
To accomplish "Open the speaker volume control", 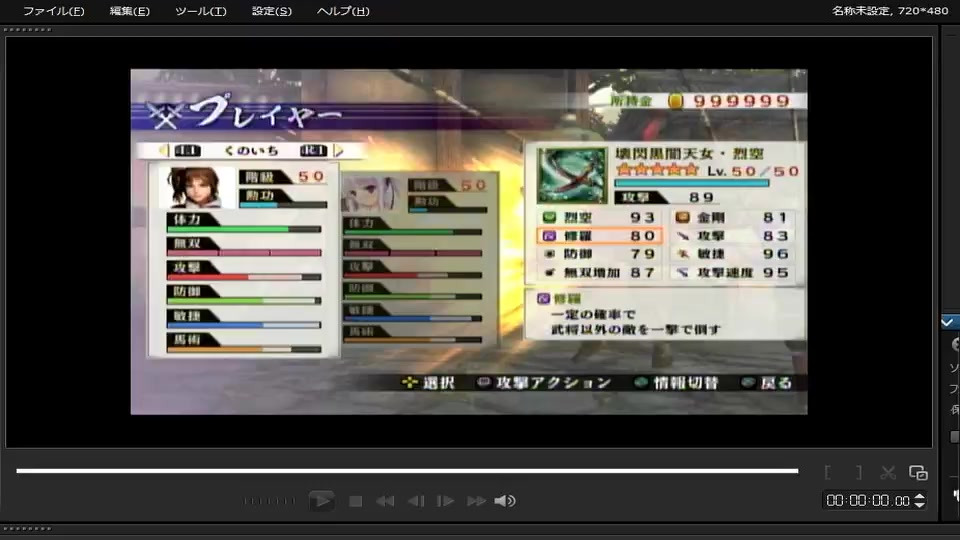I will tap(505, 501).
